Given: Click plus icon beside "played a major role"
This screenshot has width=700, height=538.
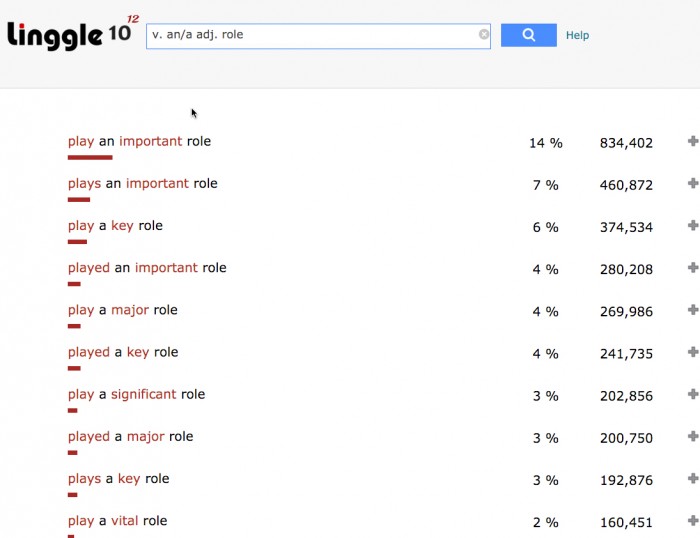Looking at the screenshot, I should 693,436.
